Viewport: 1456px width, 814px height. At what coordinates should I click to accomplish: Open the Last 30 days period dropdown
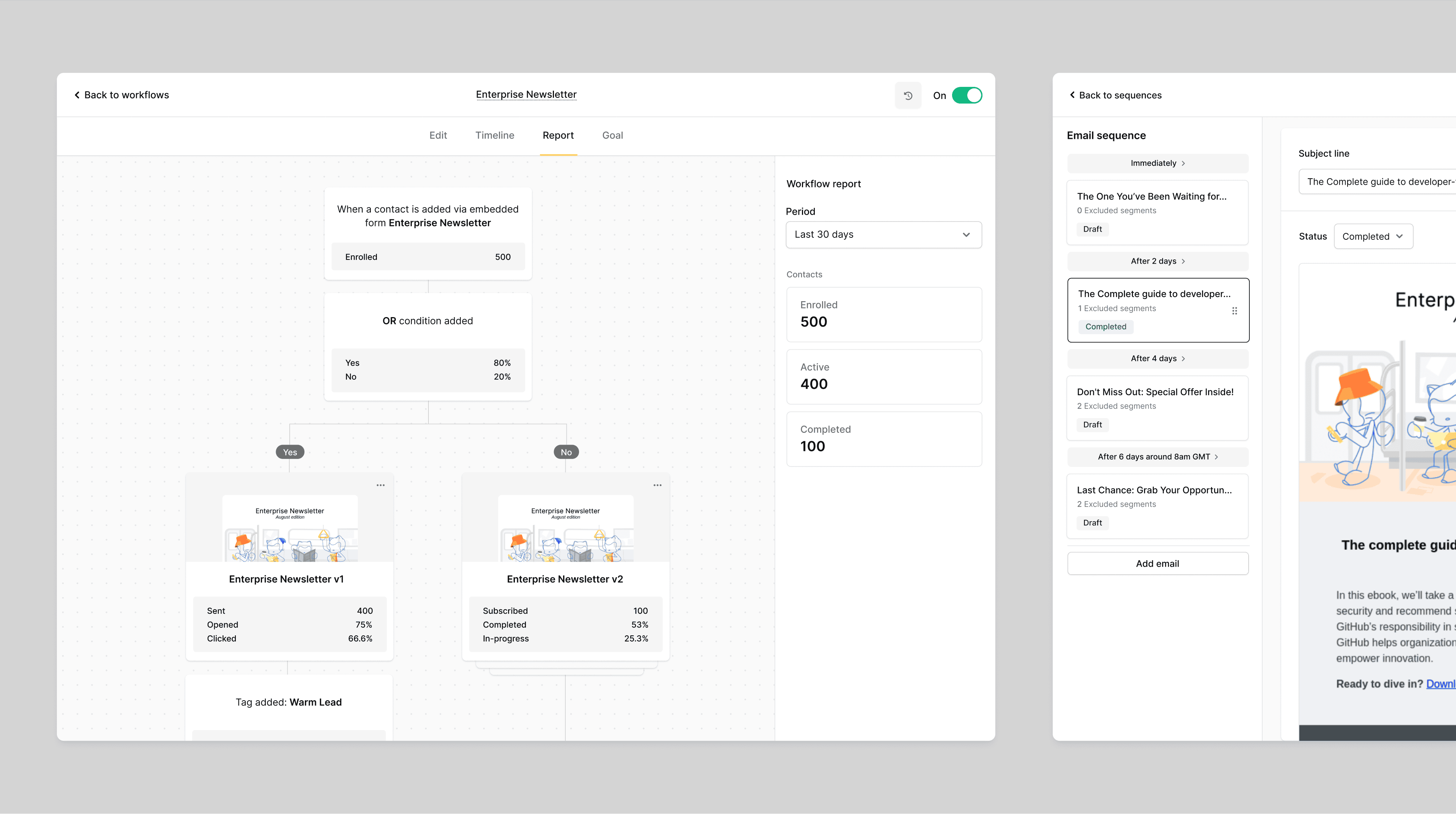[883, 234]
